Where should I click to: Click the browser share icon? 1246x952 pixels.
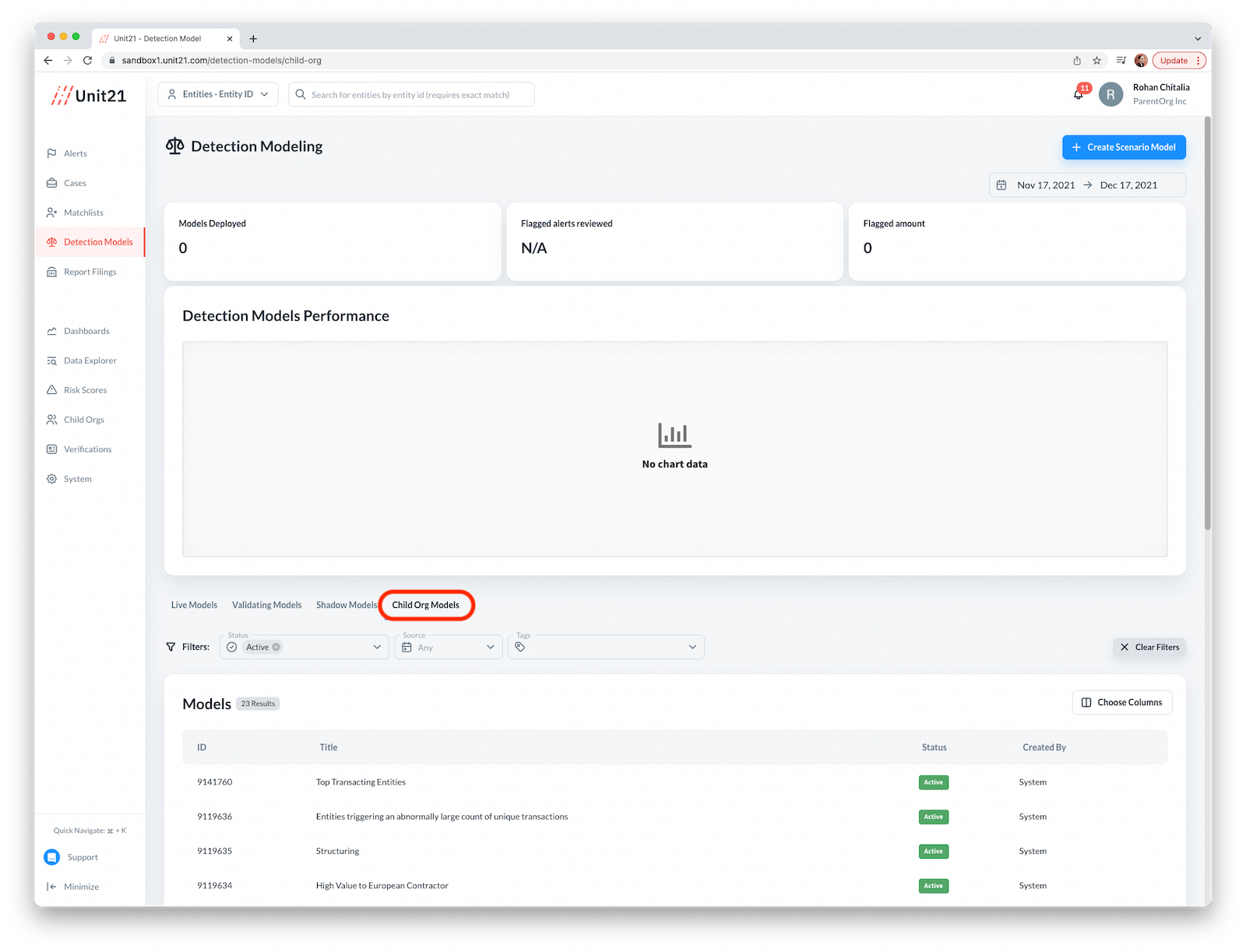1077,60
